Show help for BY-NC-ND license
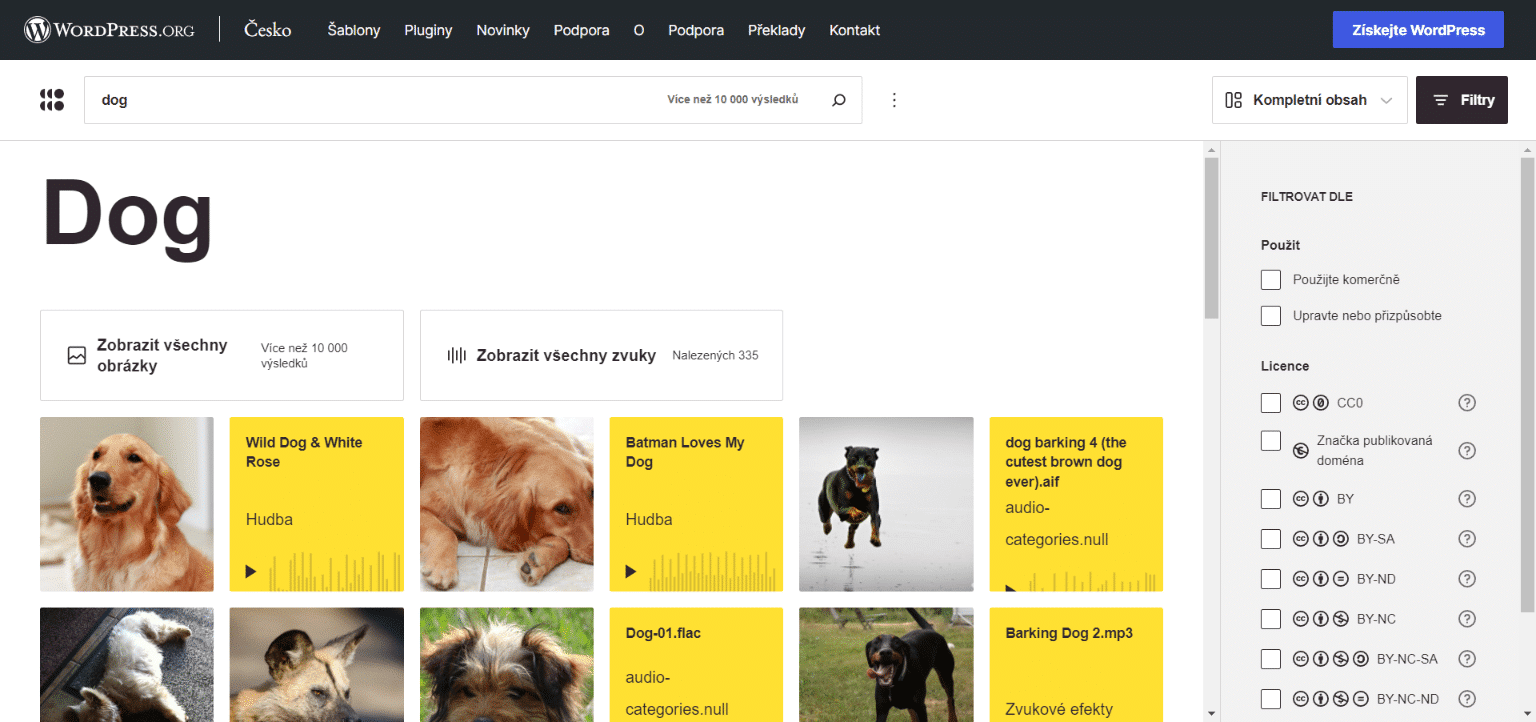Screen dimensions: 1536x722 pyautogui.click(x=1467, y=699)
